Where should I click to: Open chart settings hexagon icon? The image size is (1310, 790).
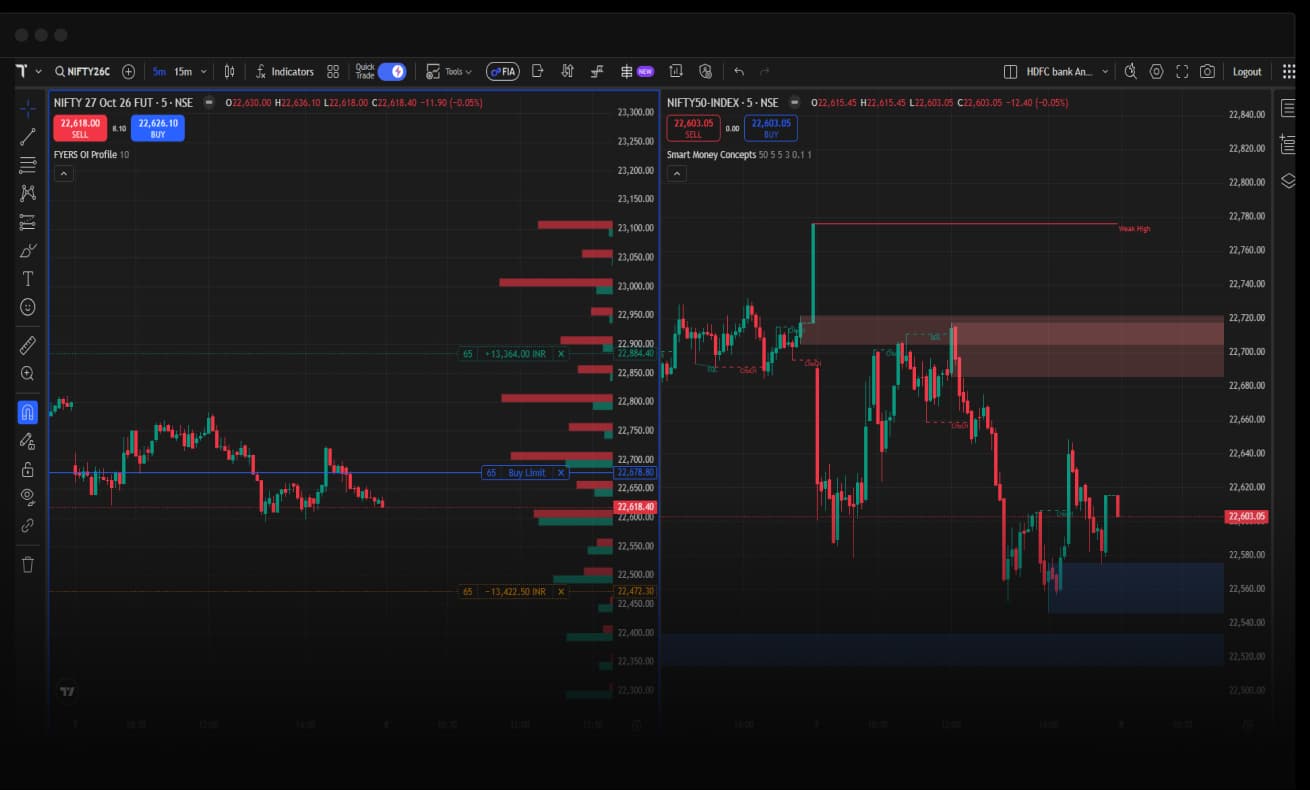click(1157, 71)
